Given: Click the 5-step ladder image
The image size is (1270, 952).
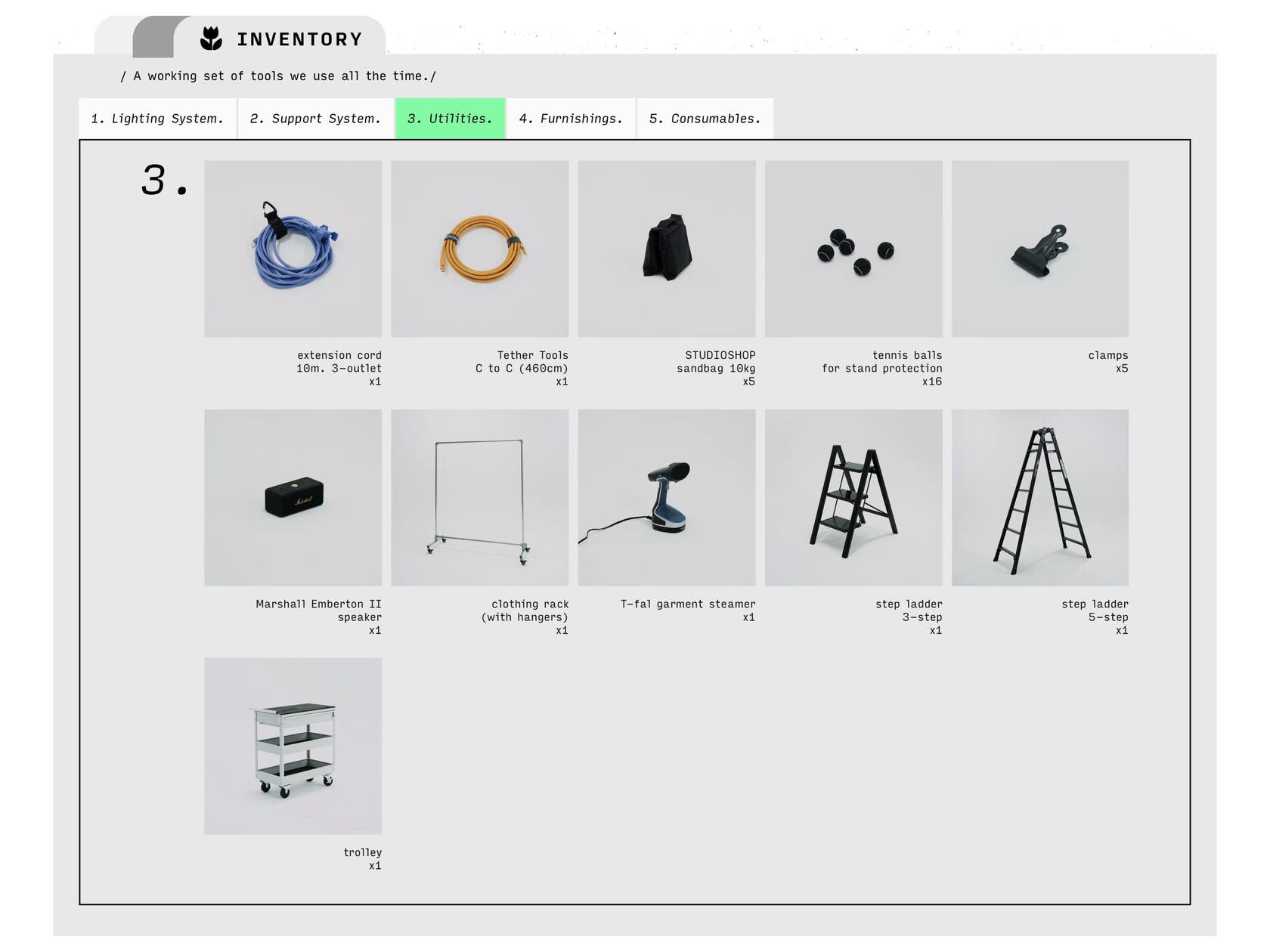Looking at the screenshot, I should [1039, 497].
